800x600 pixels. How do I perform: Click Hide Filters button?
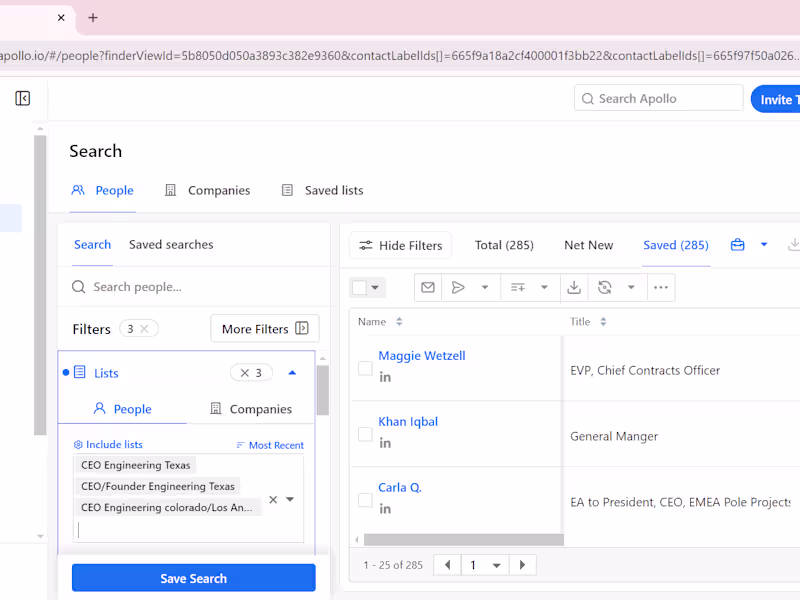(401, 245)
